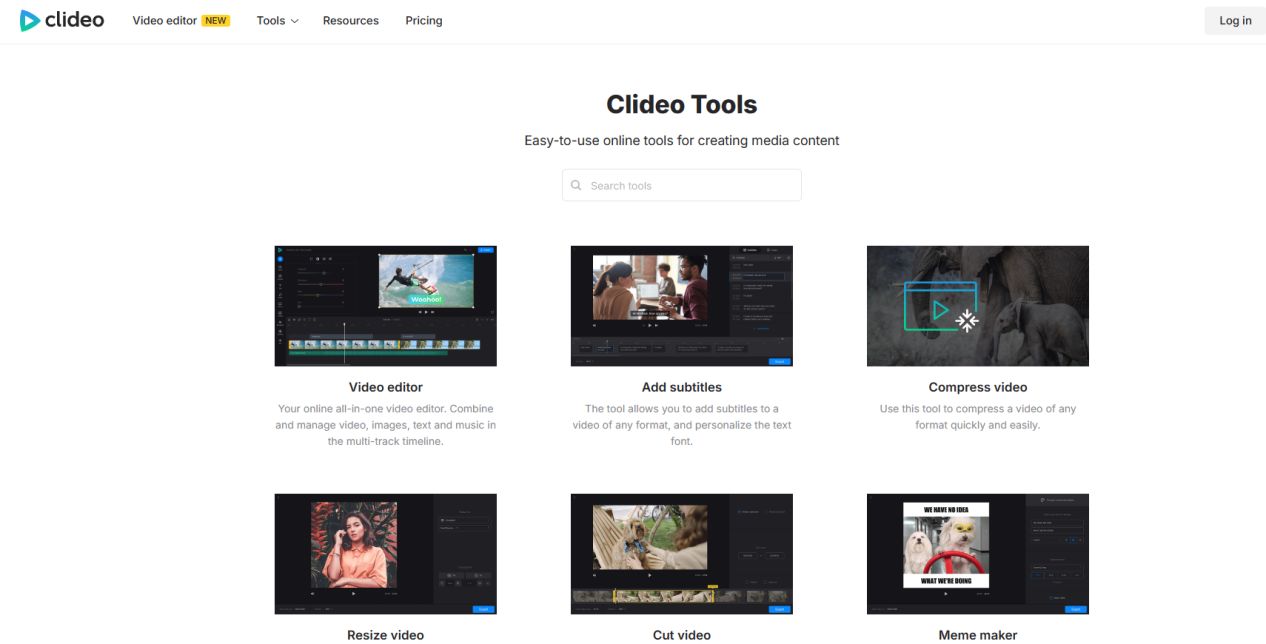Click the Meme maker title link
This screenshot has height=644, width=1266.
click(x=978, y=635)
